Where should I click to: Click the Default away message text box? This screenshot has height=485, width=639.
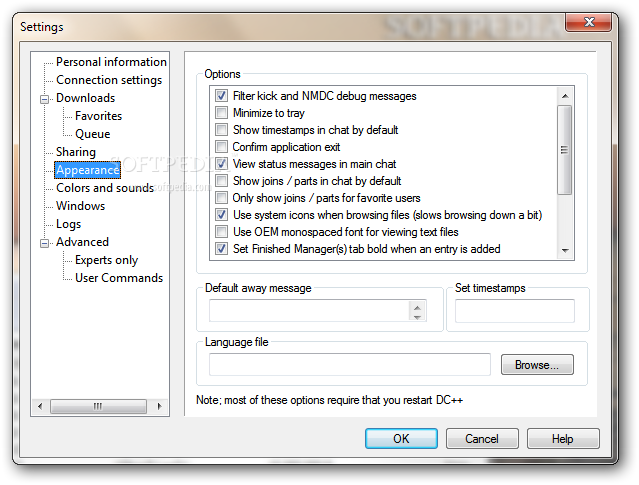(x=309, y=311)
